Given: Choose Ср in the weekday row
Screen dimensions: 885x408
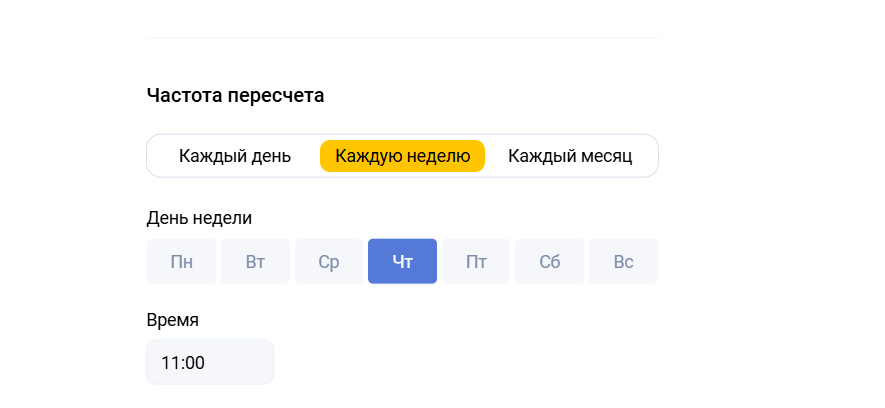Looking at the screenshot, I should pyautogui.click(x=329, y=262).
